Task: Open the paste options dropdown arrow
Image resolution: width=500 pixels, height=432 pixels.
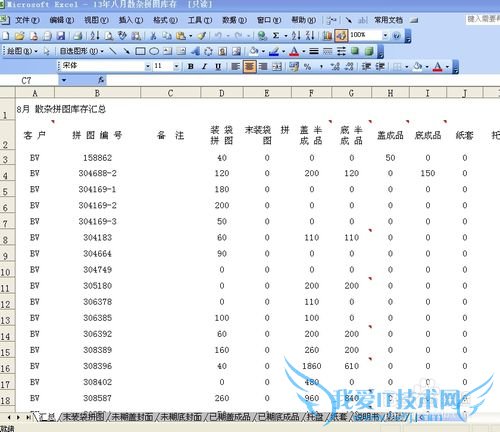Action: pos(190,35)
